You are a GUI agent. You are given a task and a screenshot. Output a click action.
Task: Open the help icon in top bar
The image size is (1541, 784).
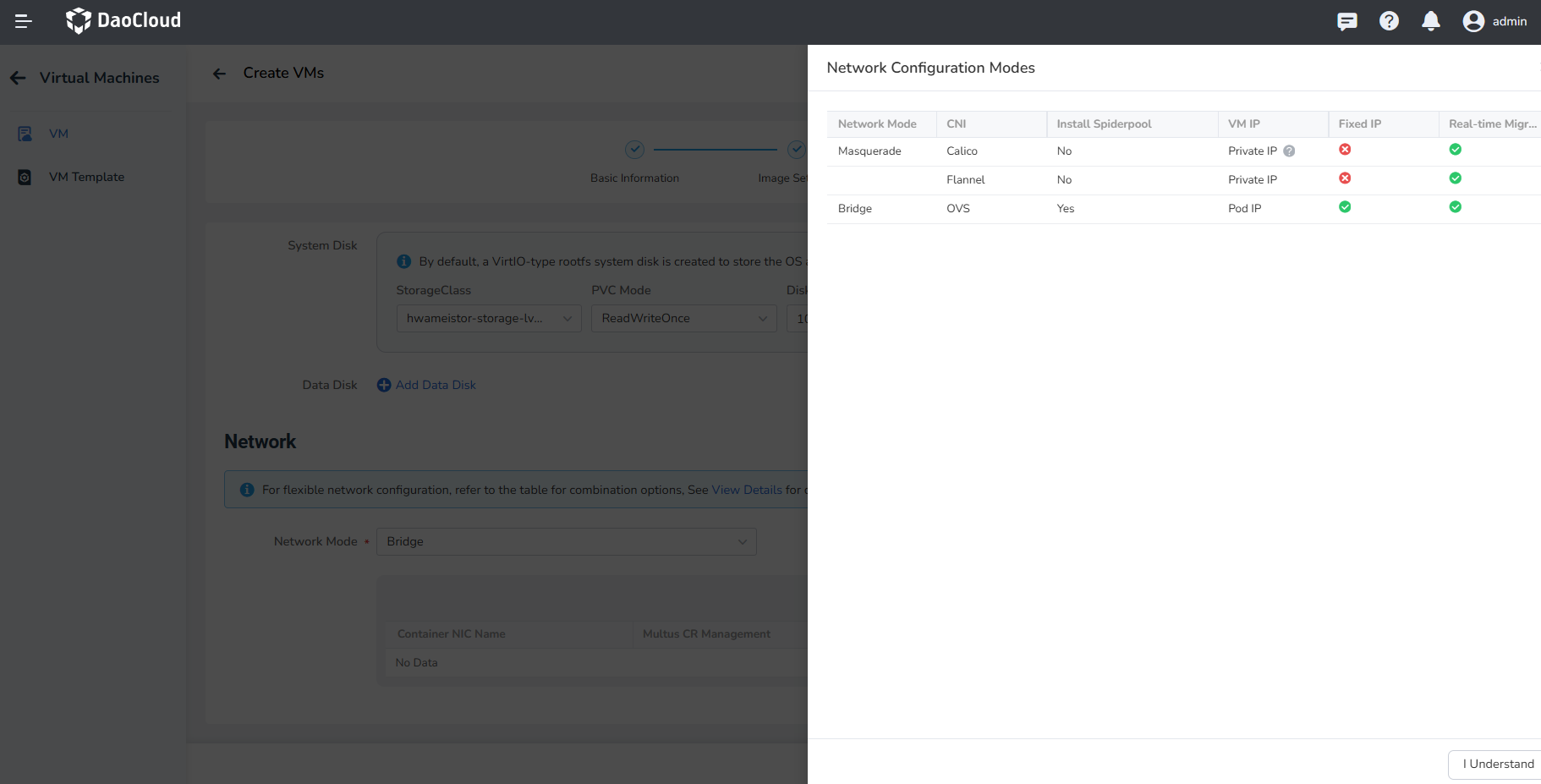coord(1389,21)
